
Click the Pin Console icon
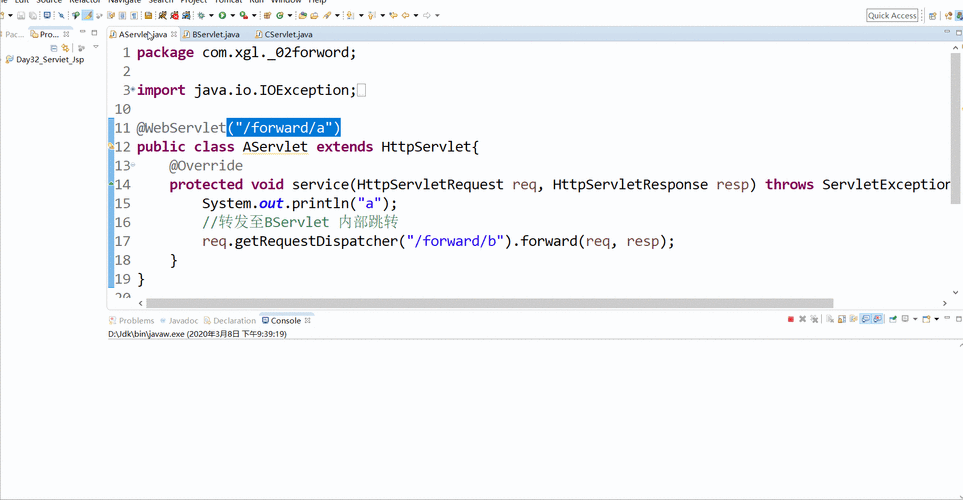coord(893,319)
